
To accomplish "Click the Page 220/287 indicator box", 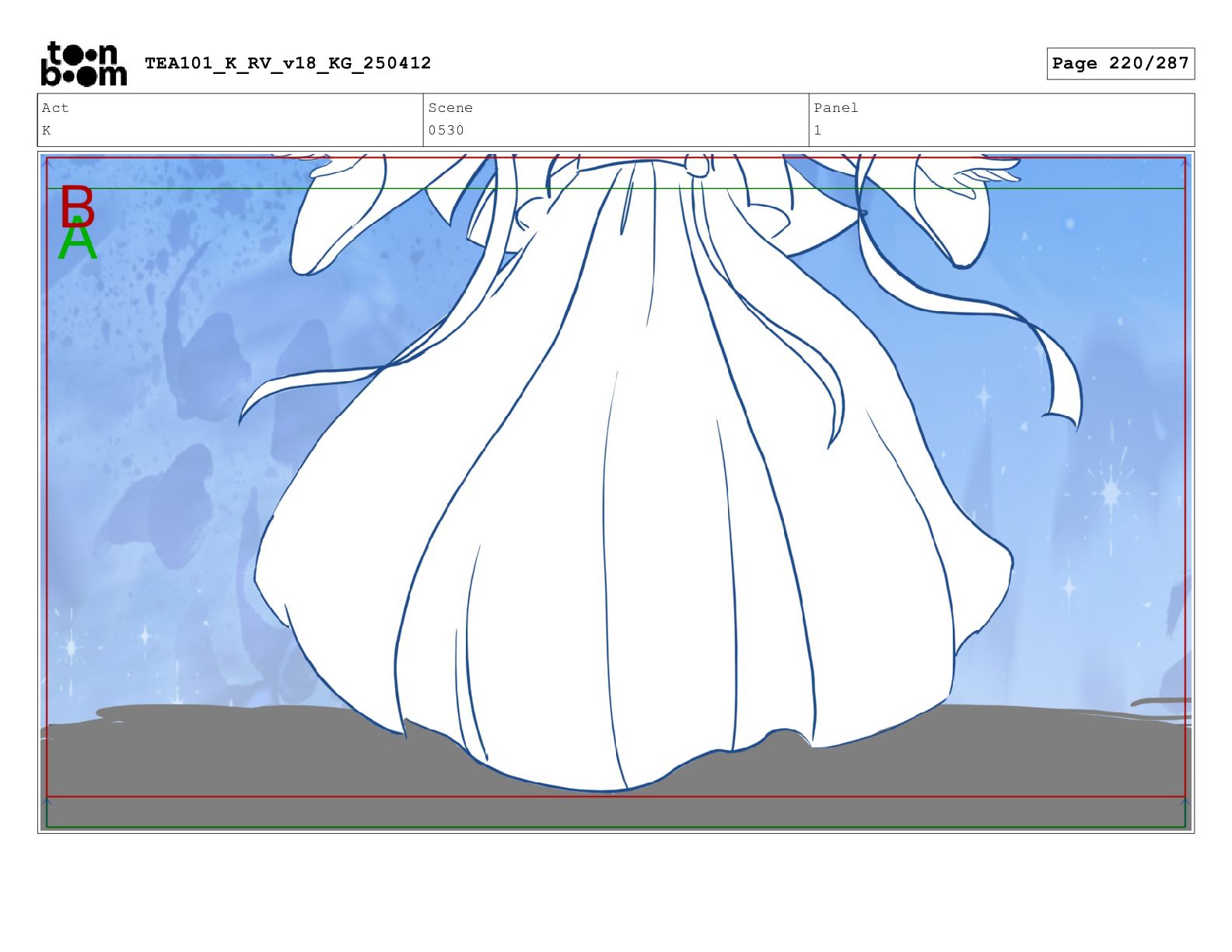I will pos(1120,63).
